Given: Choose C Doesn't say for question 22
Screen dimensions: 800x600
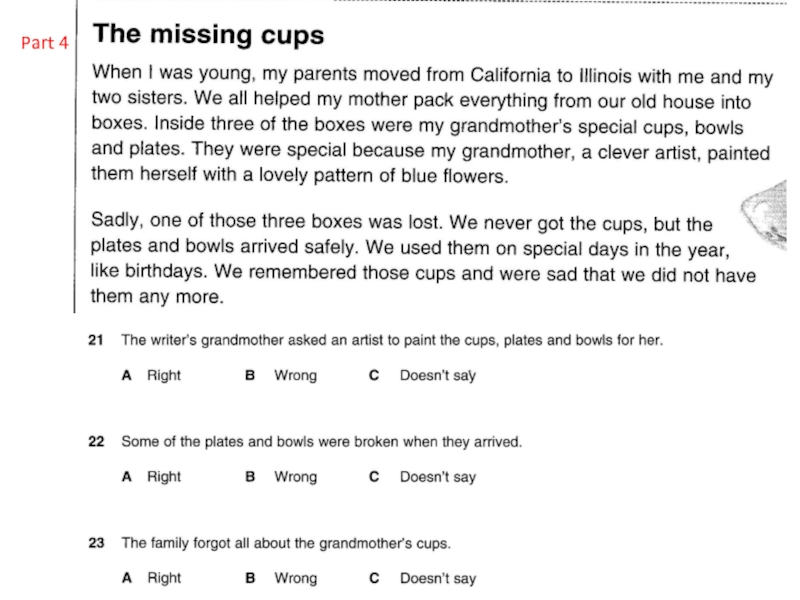Looking at the screenshot, I should (x=422, y=477).
